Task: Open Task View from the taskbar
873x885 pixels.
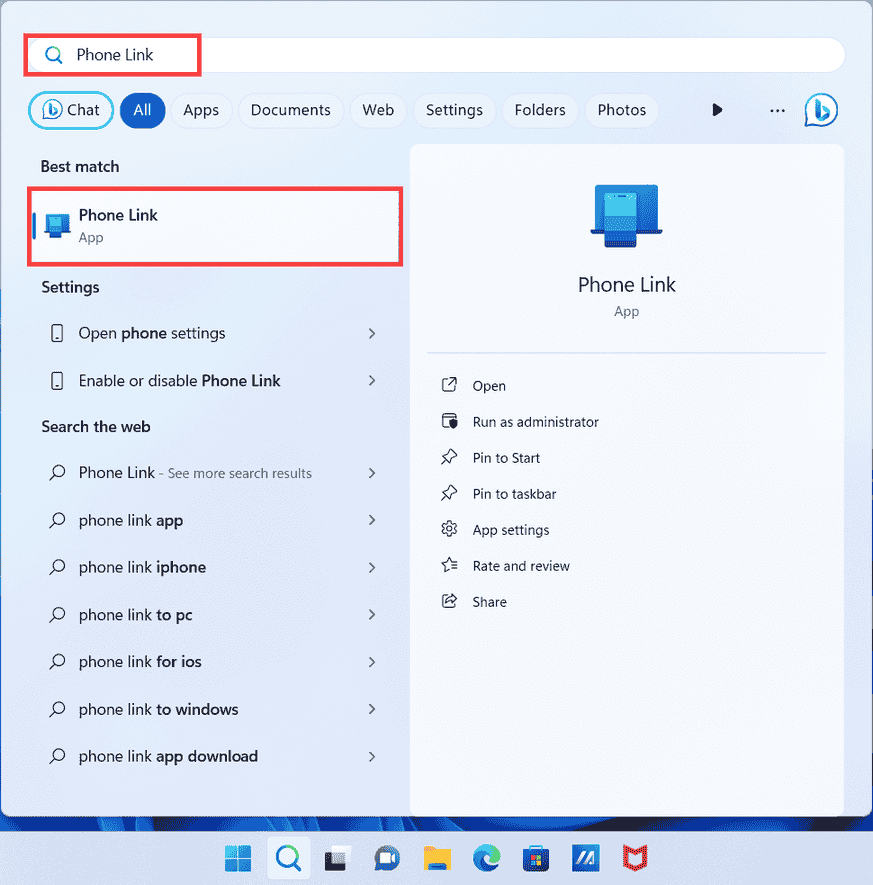Action: [336, 859]
